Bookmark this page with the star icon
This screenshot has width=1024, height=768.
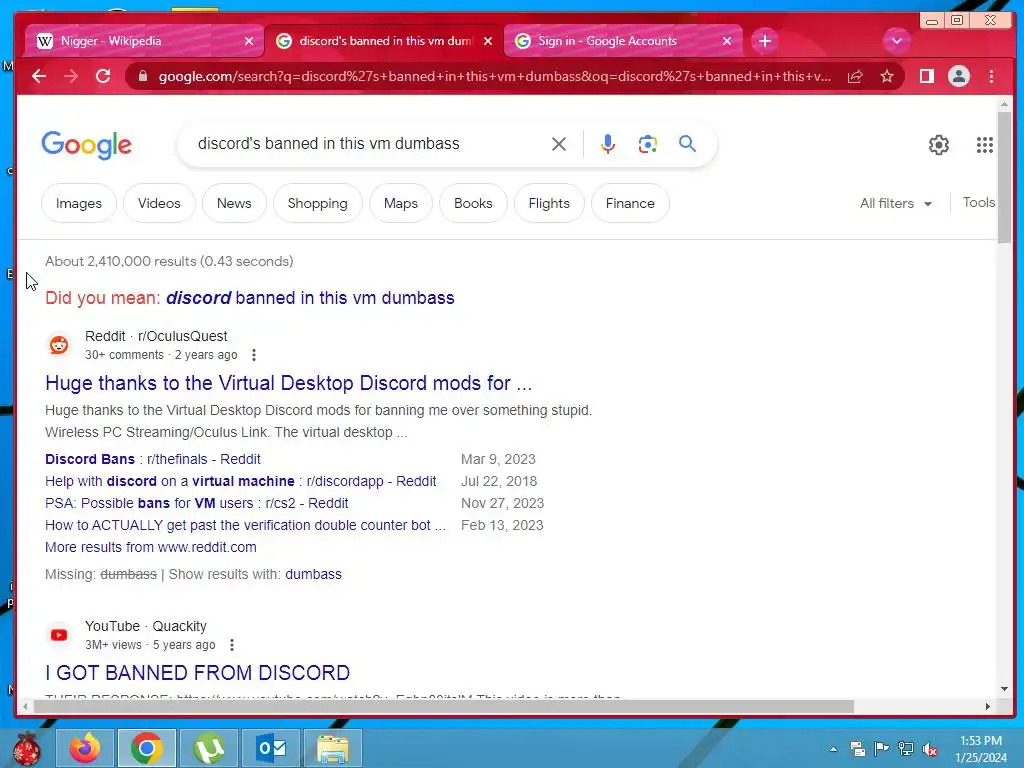click(x=886, y=76)
